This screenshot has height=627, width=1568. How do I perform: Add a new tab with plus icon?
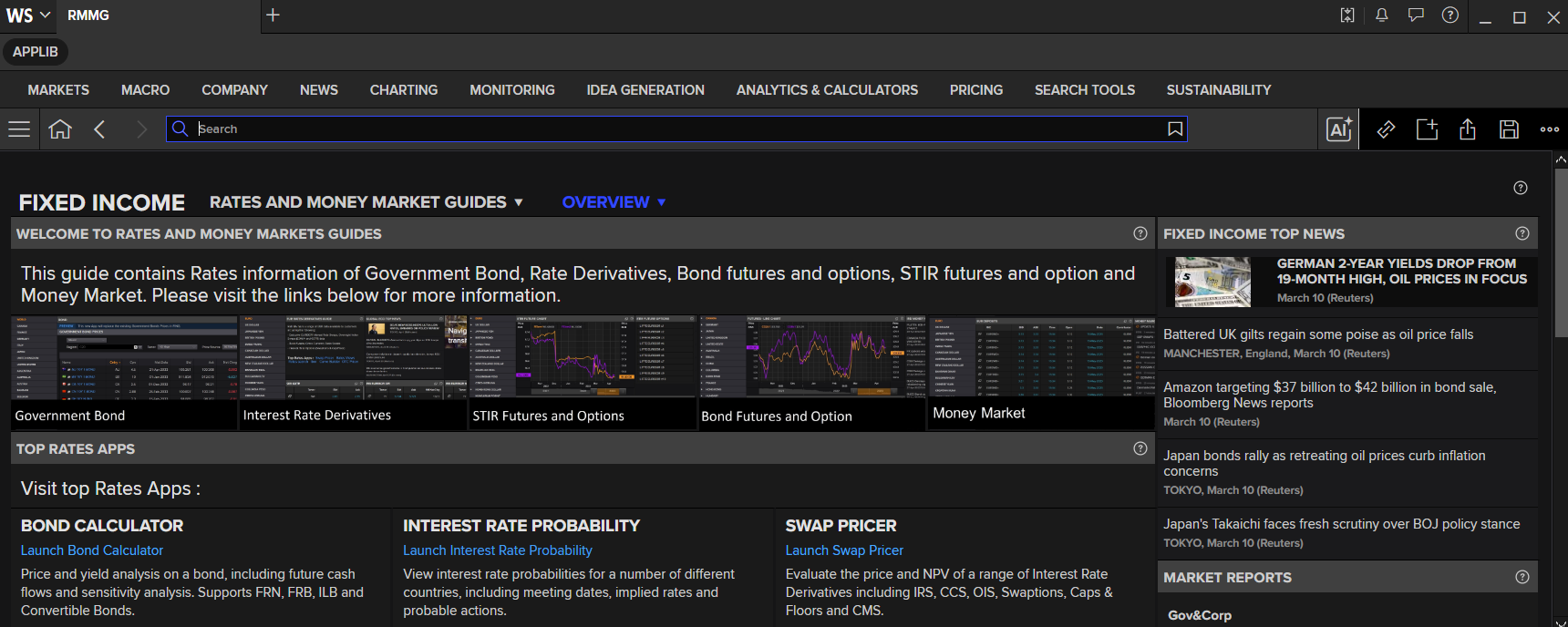coord(273,15)
